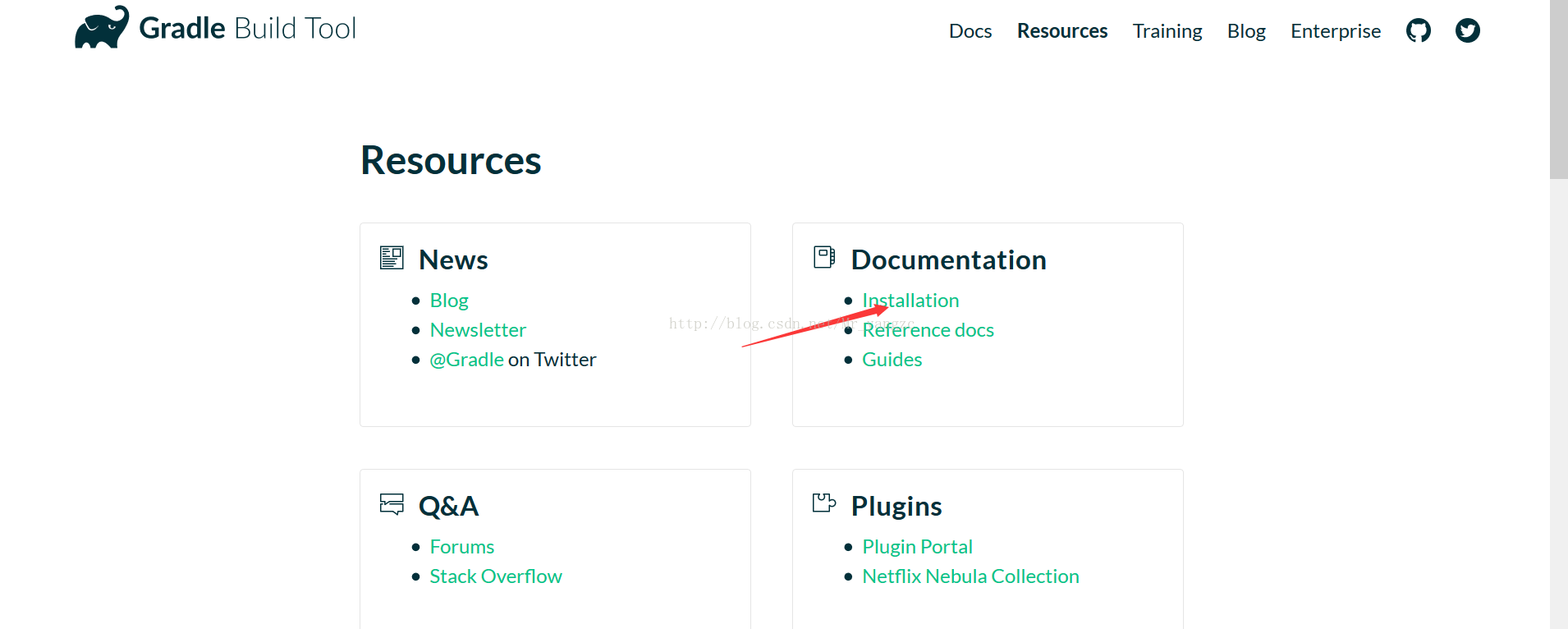Go to the Training page
Screen dimensions: 1568x629
coord(1167,31)
